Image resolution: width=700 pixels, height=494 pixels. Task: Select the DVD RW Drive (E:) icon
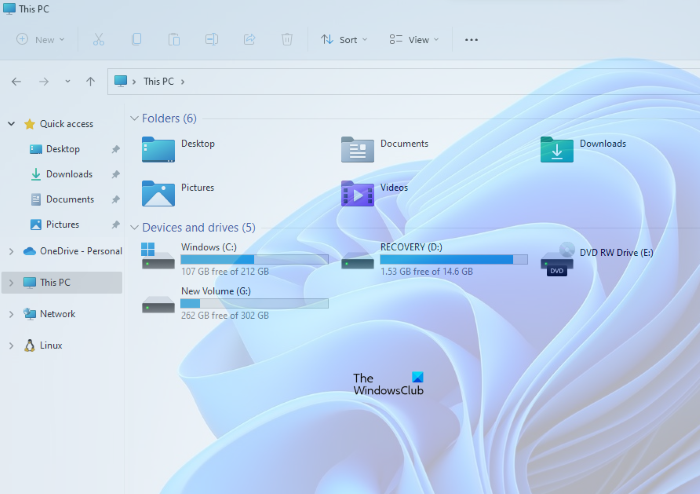point(557,259)
